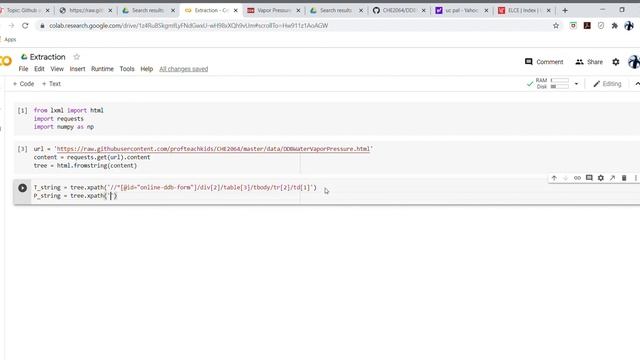Click 'import numpy as np' line
This screenshot has height=360, width=640.
pyautogui.click(x=64, y=127)
